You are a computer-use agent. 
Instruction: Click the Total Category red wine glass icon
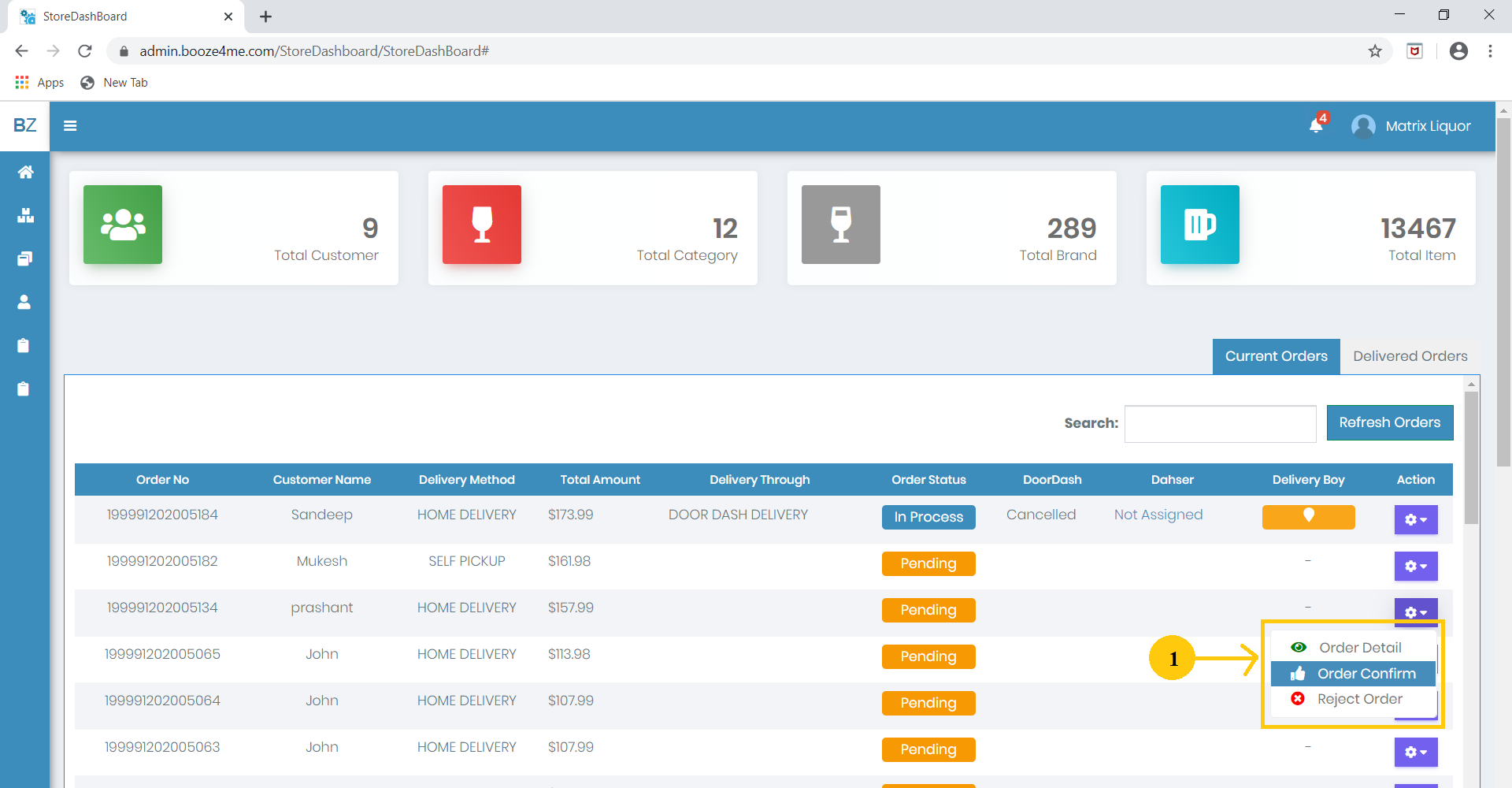[482, 225]
